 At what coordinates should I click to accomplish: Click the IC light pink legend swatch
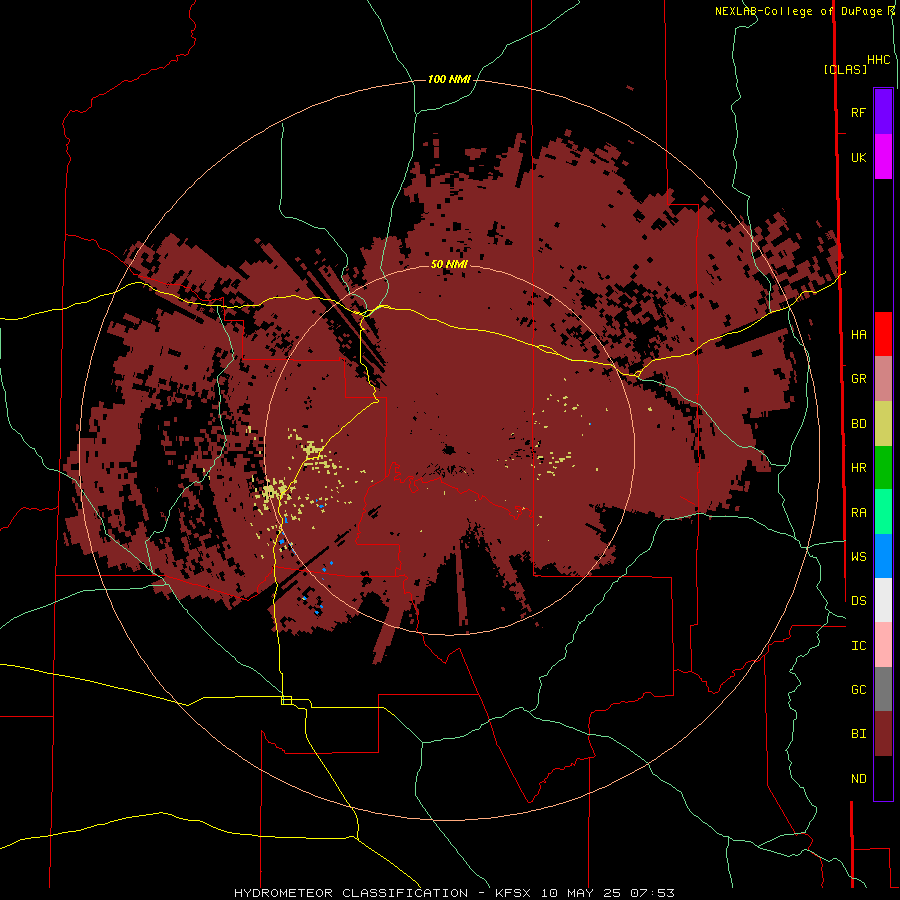click(x=883, y=645)
